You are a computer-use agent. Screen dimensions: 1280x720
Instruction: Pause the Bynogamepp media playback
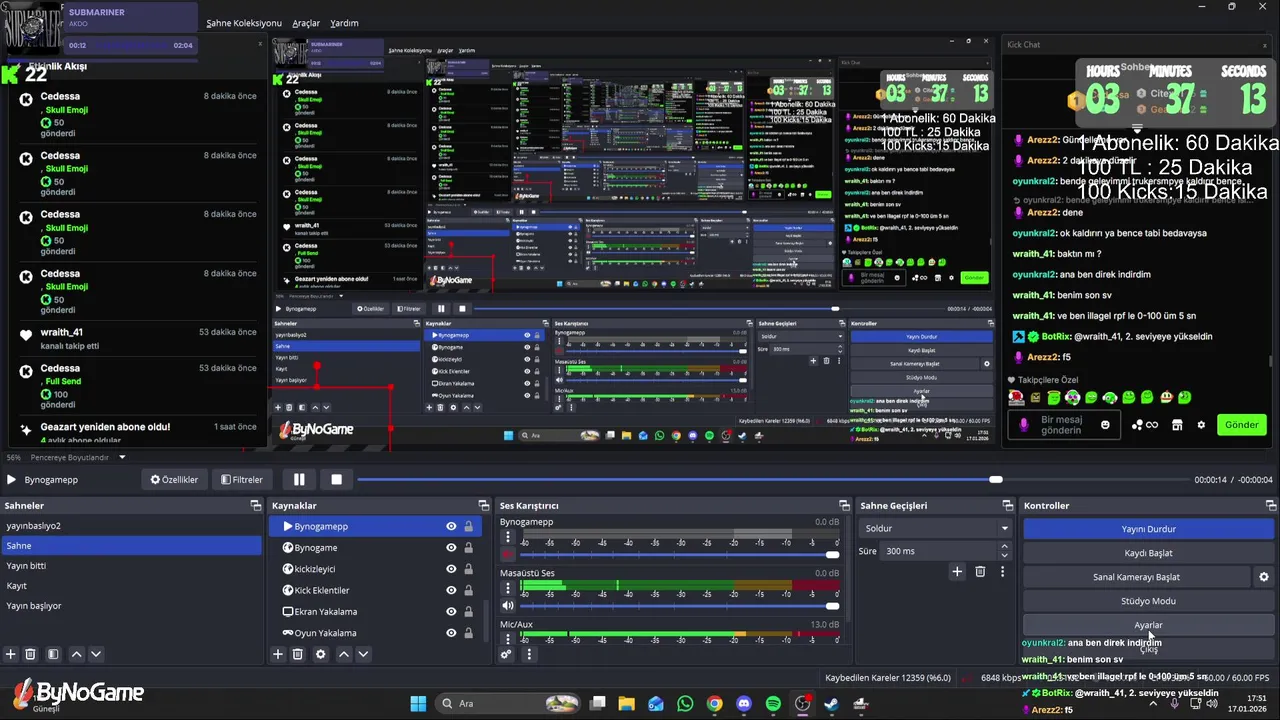coord(299,480)
